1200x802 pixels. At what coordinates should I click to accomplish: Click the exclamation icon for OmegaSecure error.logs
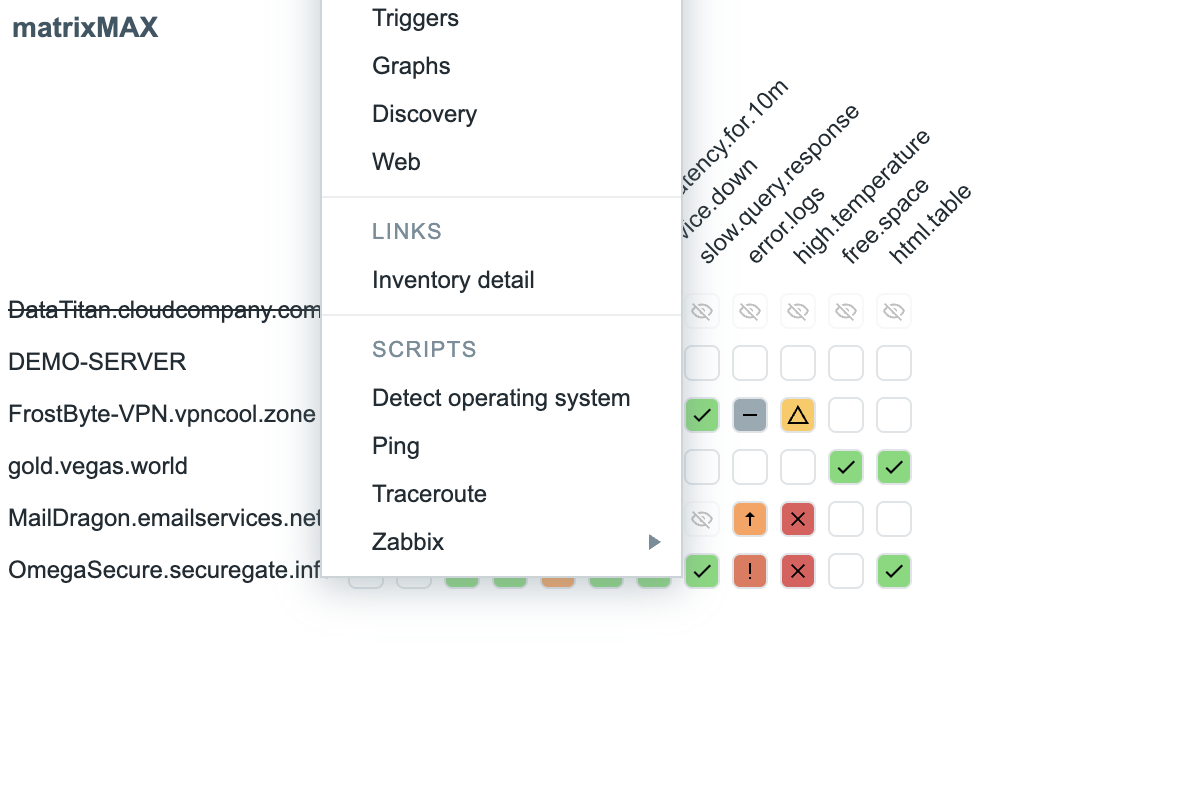tap(750, 571)
